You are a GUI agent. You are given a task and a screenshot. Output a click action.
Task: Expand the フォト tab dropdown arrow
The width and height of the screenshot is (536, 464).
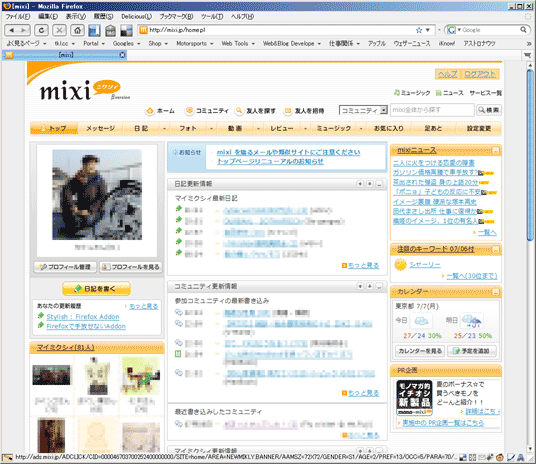(211, 129)
